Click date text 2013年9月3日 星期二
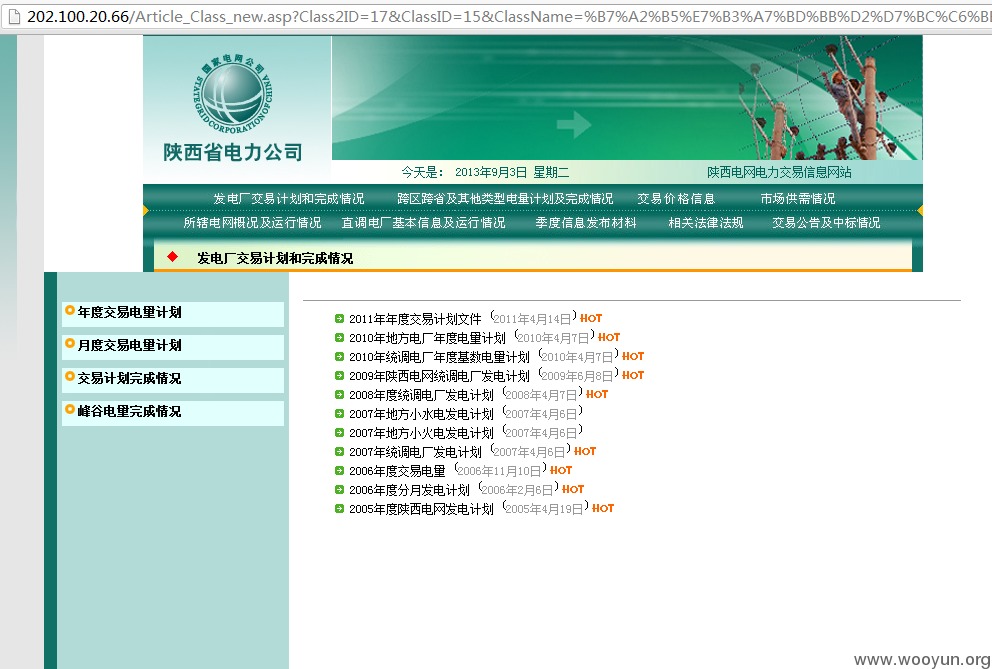Viewport: 992px width, 669px height. 512,172
